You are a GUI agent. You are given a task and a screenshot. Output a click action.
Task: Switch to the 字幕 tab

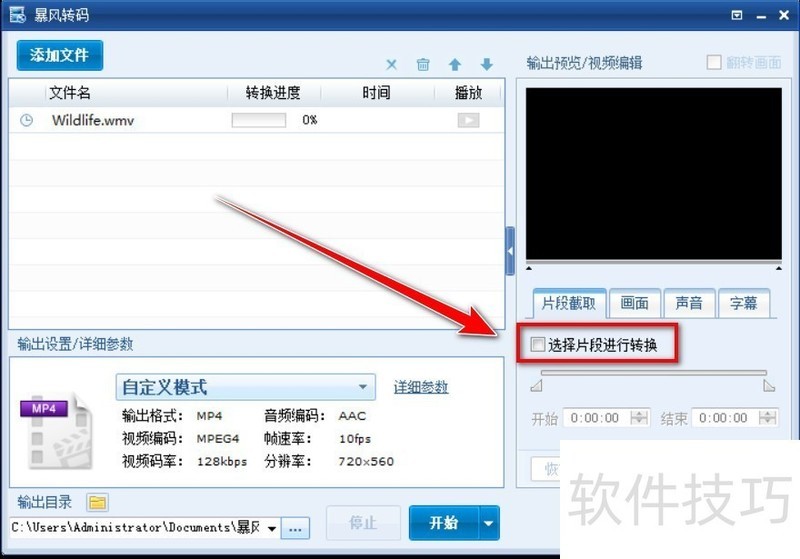click(x=743, y=303)
